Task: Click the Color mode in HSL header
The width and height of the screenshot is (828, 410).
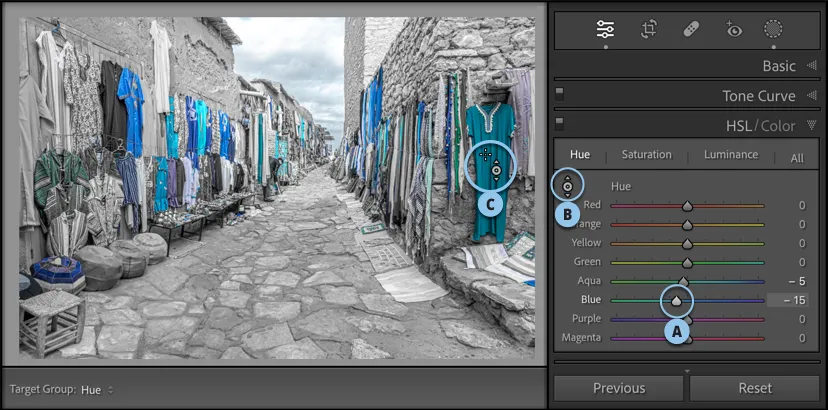Action: [778, 126]
